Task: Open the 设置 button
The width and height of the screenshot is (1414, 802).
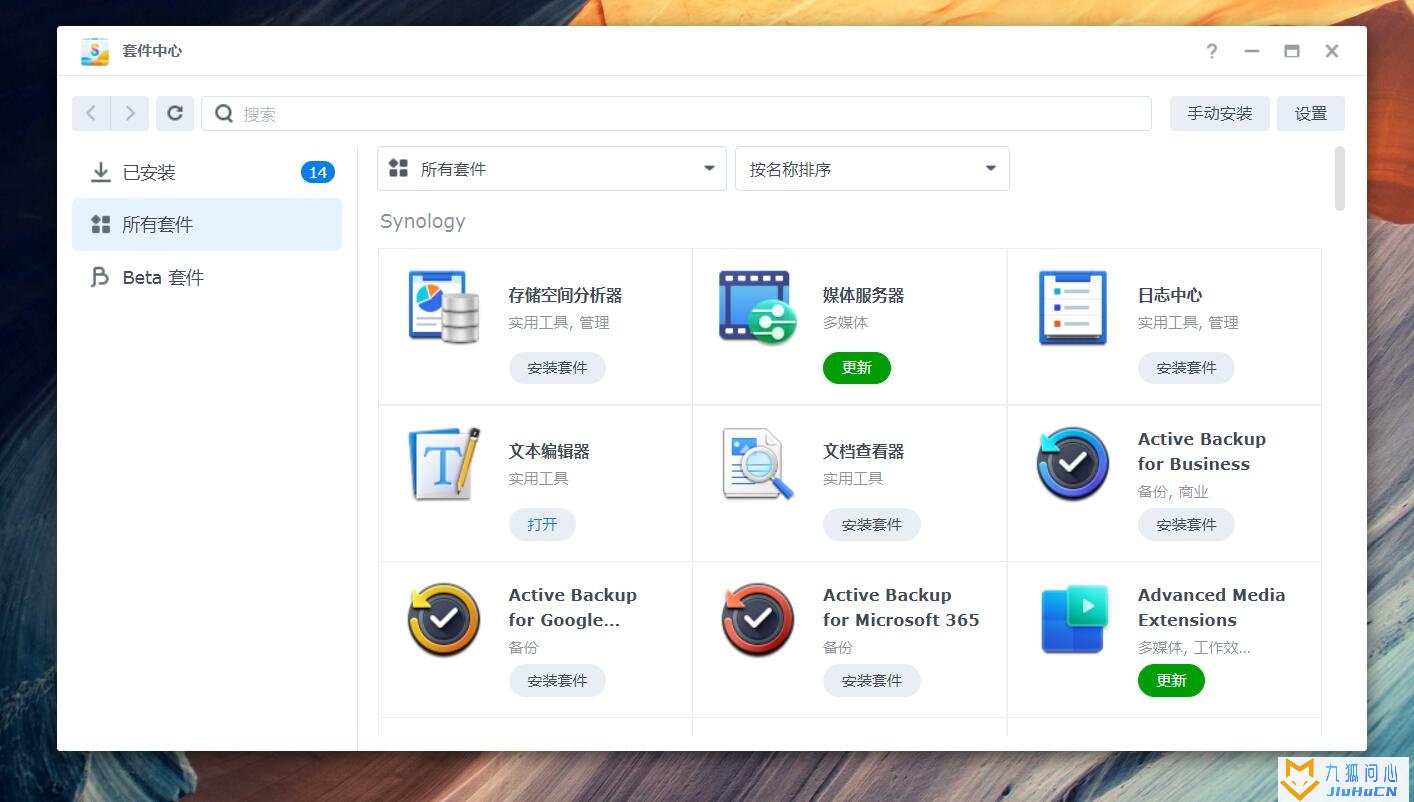Action: pos(1311,114)
